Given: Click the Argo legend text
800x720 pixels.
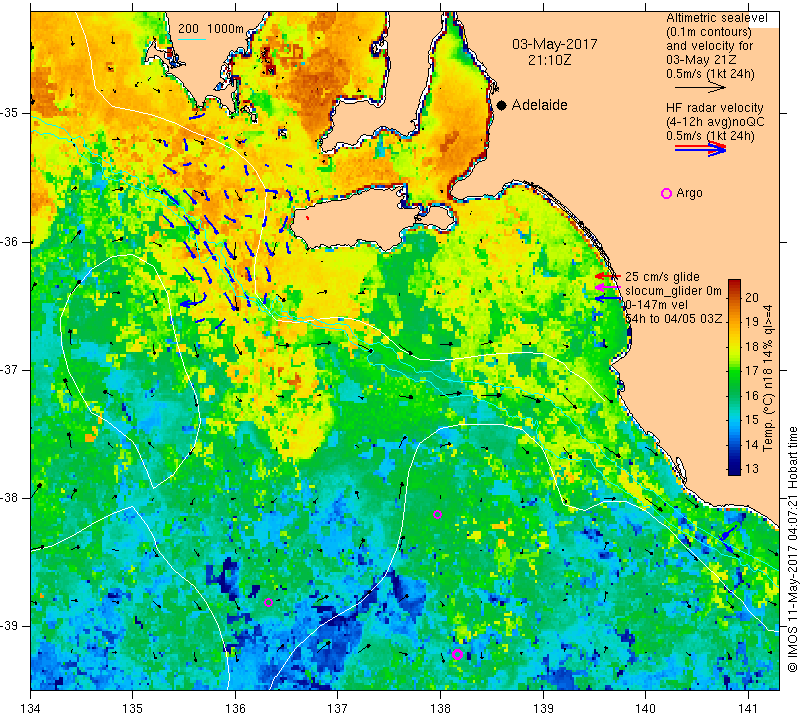Looking at the screenshot, I should point(689,193).
